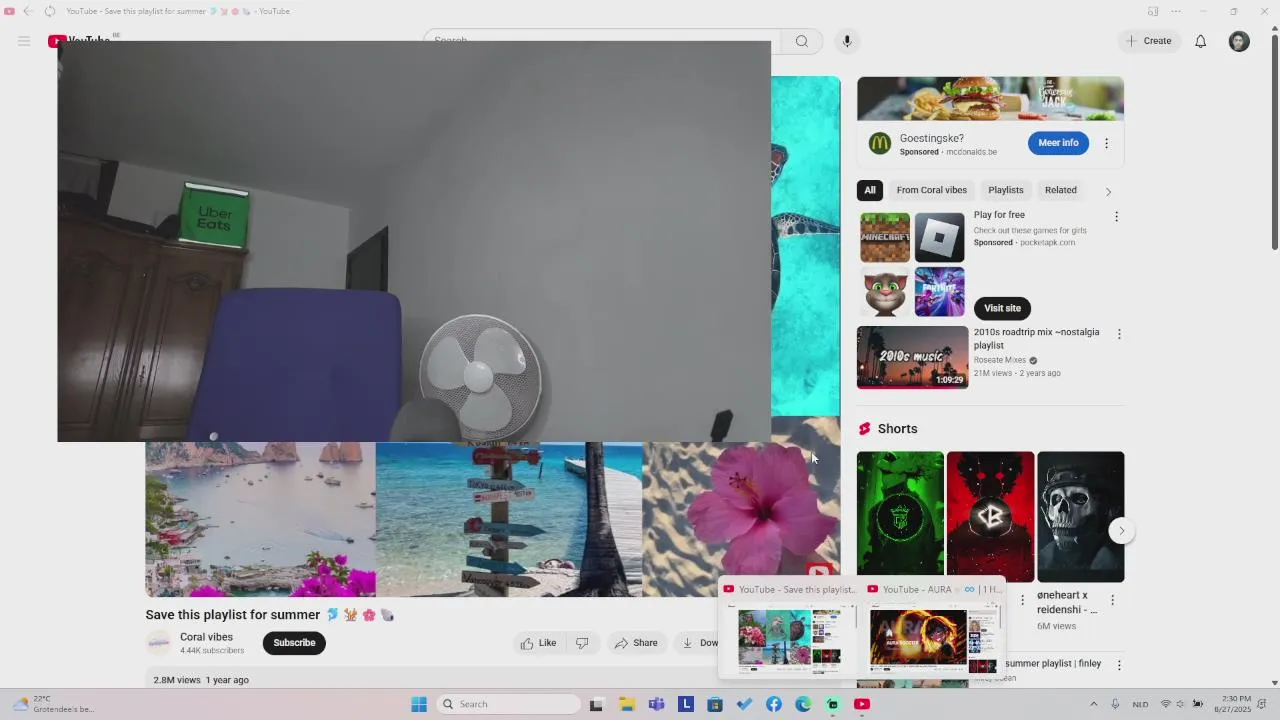Open the Roseate Mixes channel link

click(x=1000, y=360)
